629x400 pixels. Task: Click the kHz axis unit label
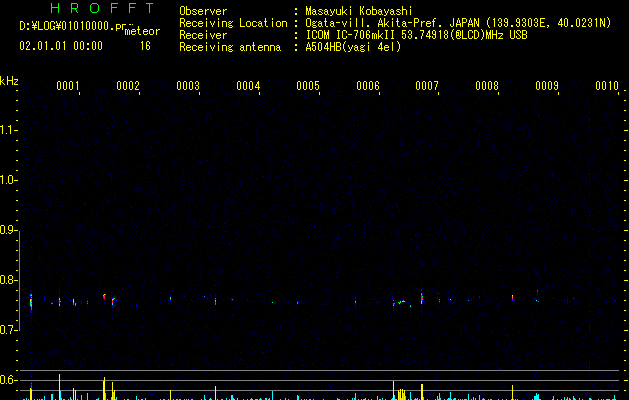(9, 81)
